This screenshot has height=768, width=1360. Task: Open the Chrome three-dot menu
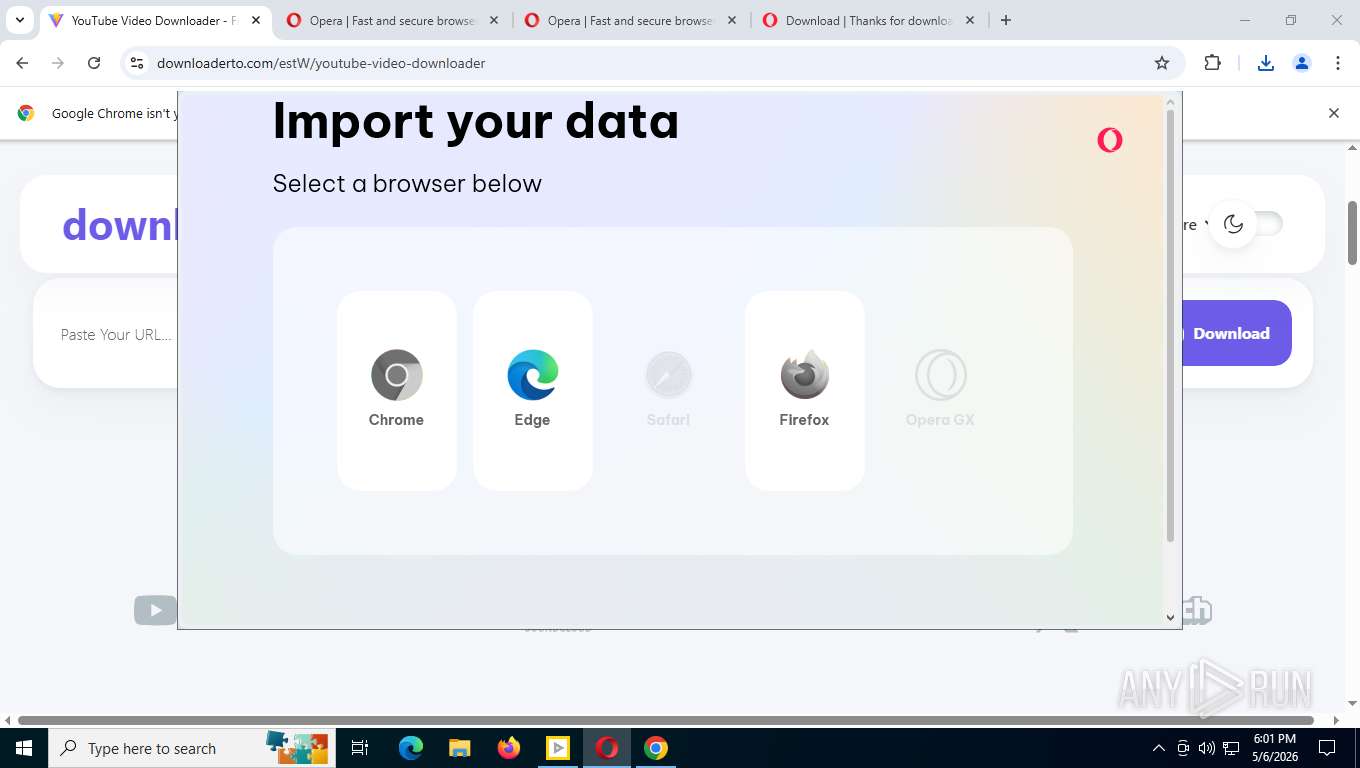click(1338, 63)
